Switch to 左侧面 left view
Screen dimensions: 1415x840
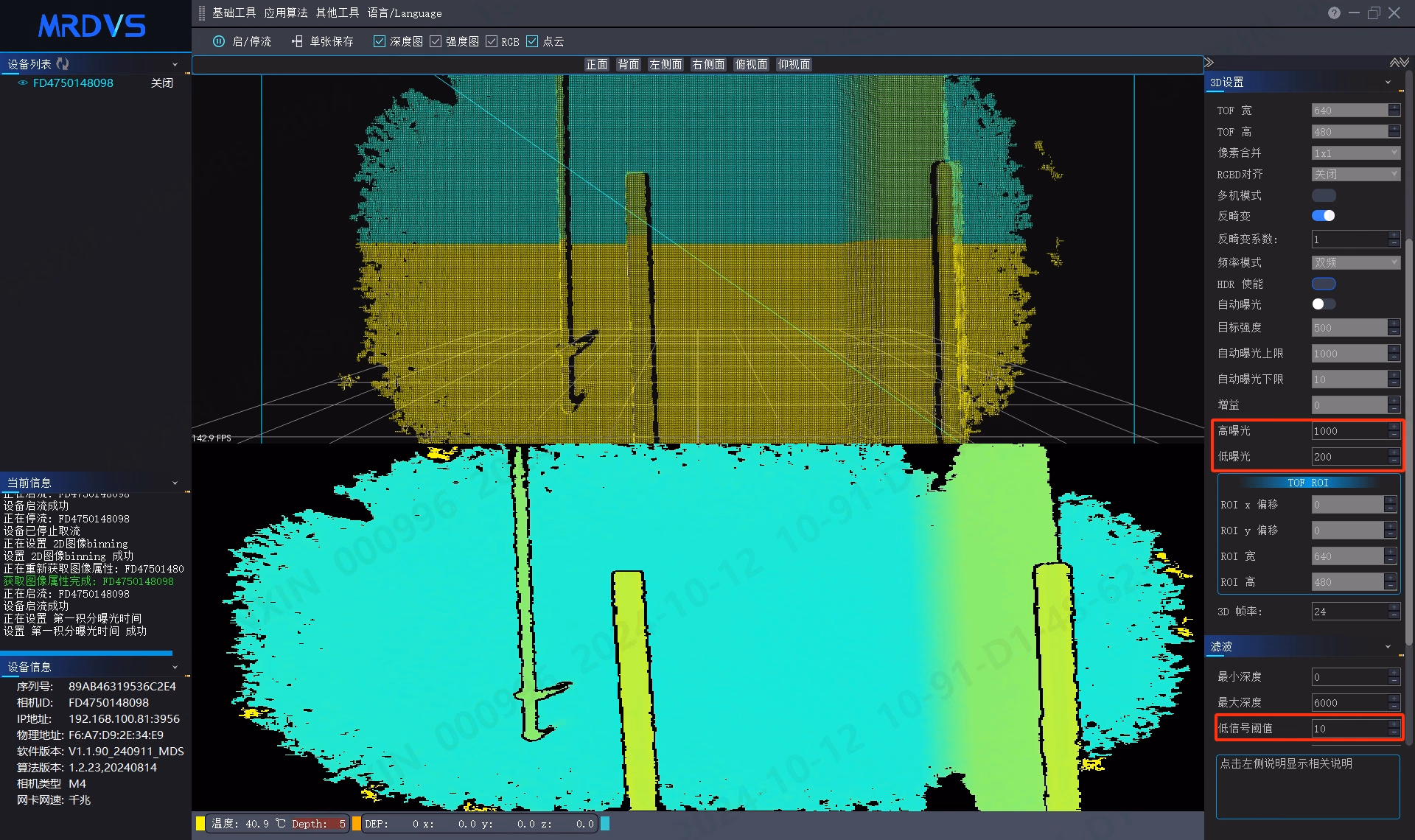coord(665,65)
